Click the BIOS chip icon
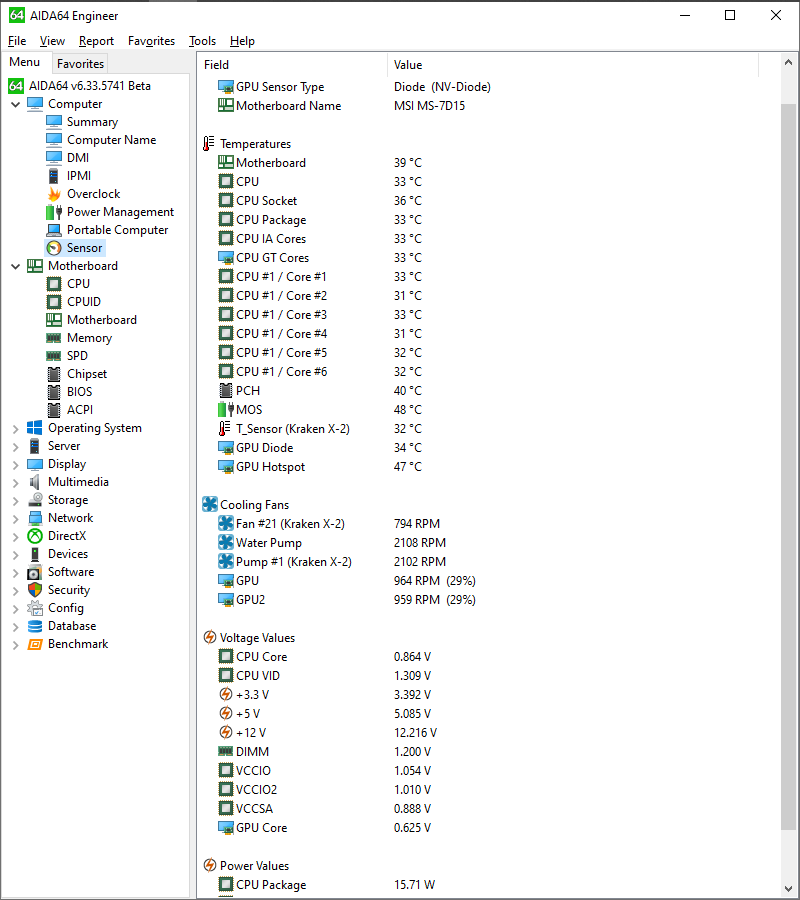Image resolution: width=800 pixels, height=900 pixels. [54, 392]
